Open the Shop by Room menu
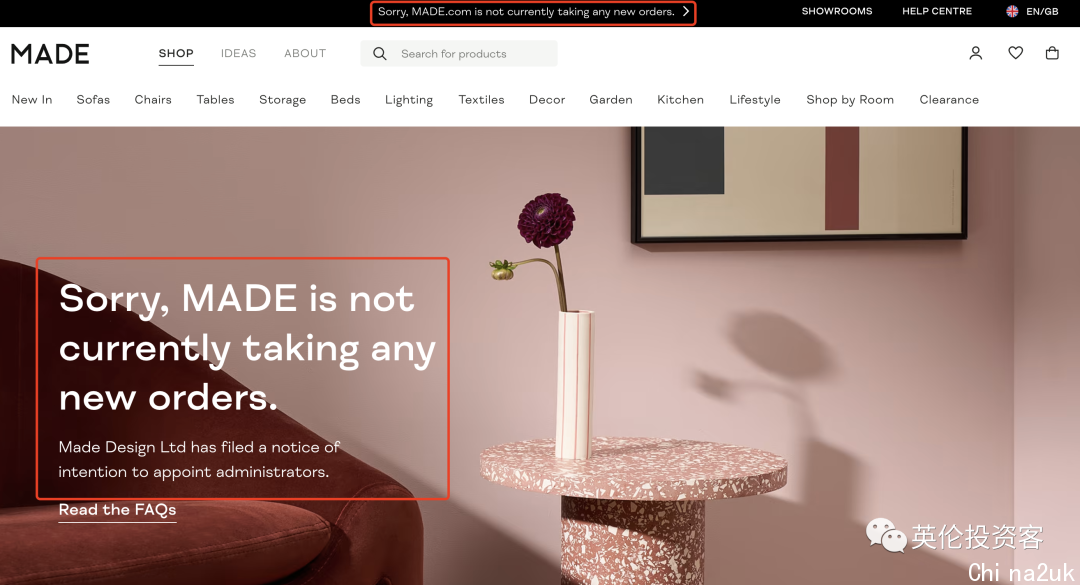 850,100
